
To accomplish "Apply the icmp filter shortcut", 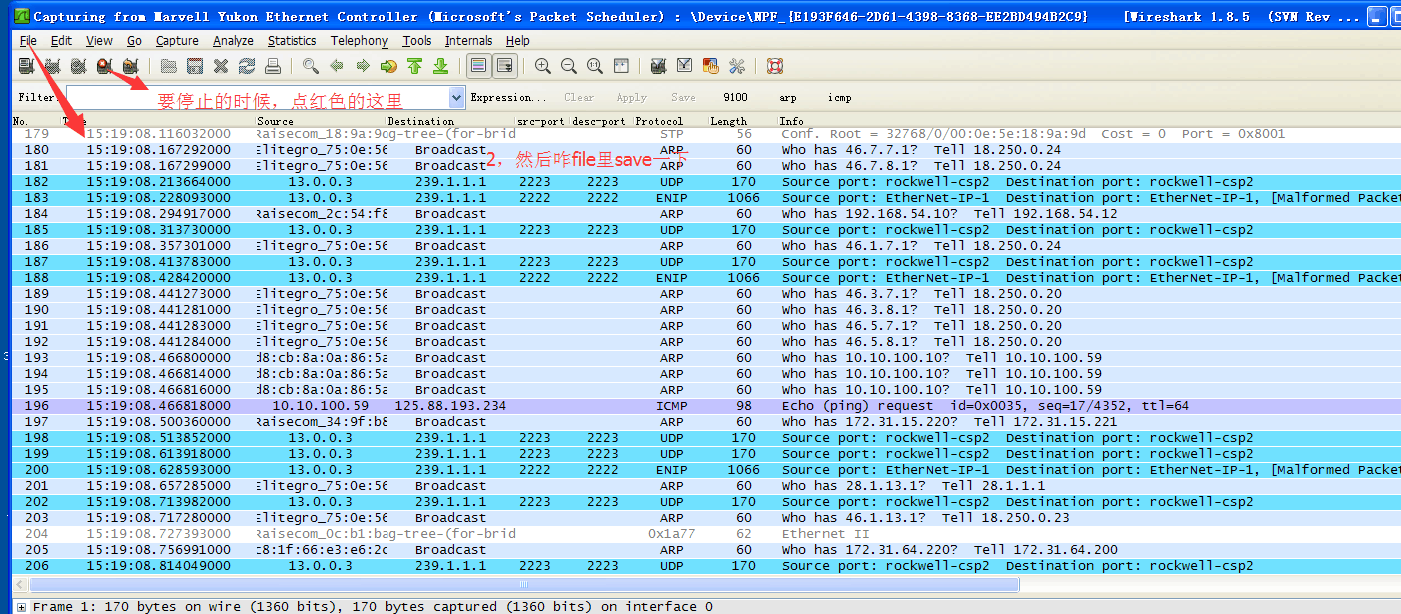I will (840, 97).
